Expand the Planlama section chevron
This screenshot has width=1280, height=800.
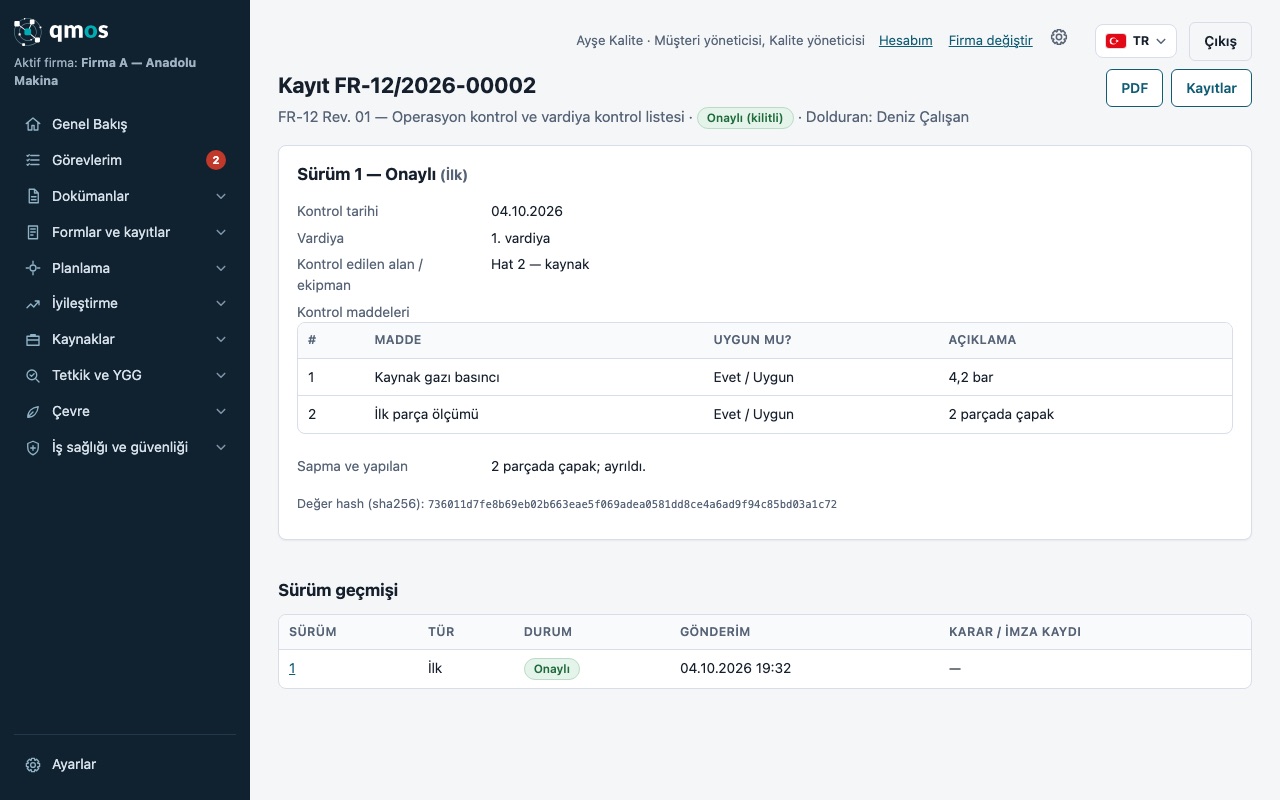(221, 268)
